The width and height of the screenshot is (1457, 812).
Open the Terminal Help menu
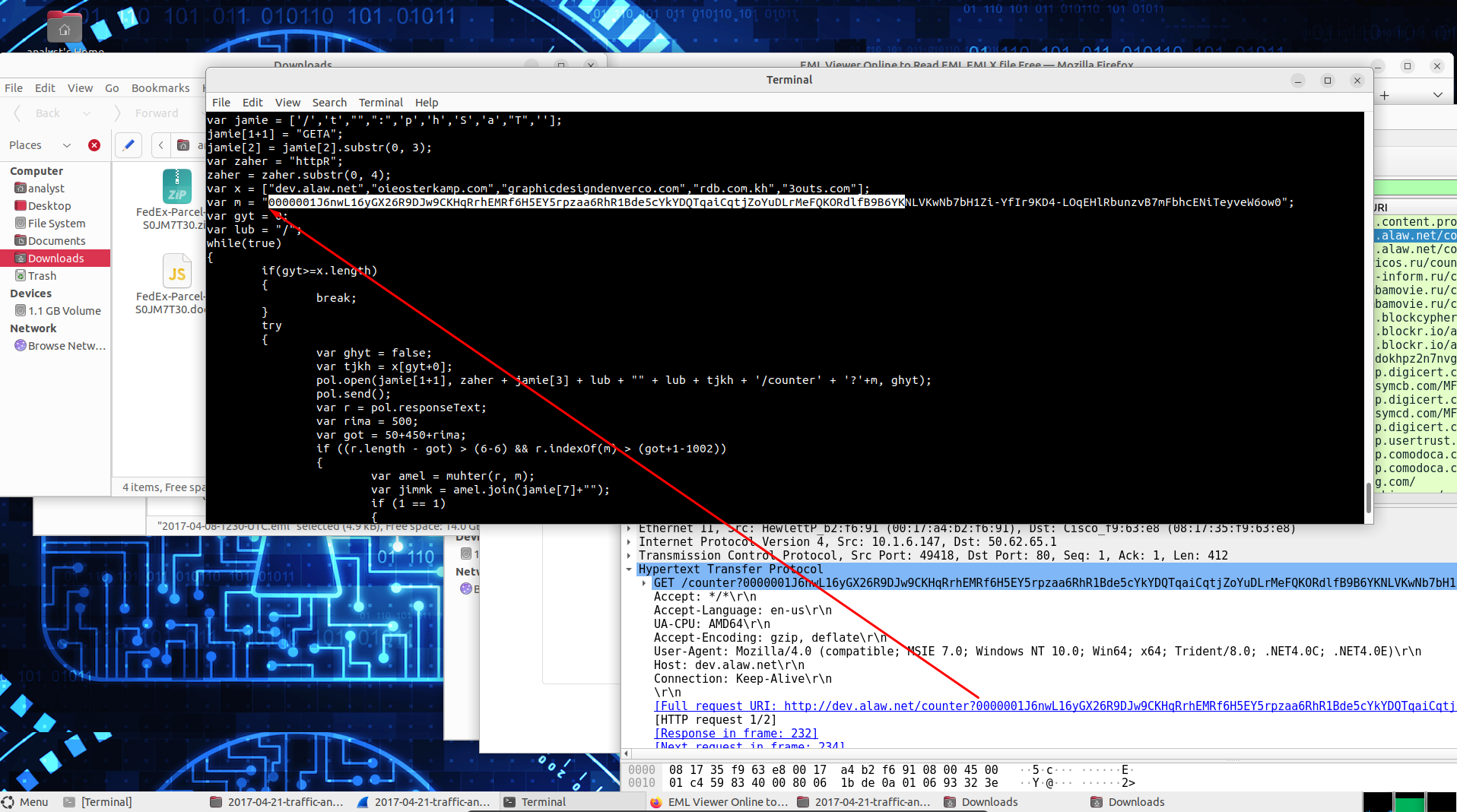click(x=427, y=103)
